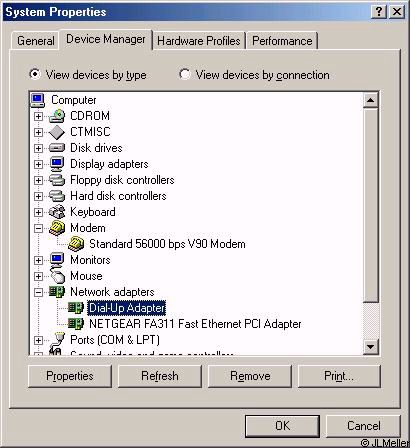The width and height of the screenshot is (410, 448).
Task: Expand the Ports (COM & LPT) node
Action: (x=38, y=340)
